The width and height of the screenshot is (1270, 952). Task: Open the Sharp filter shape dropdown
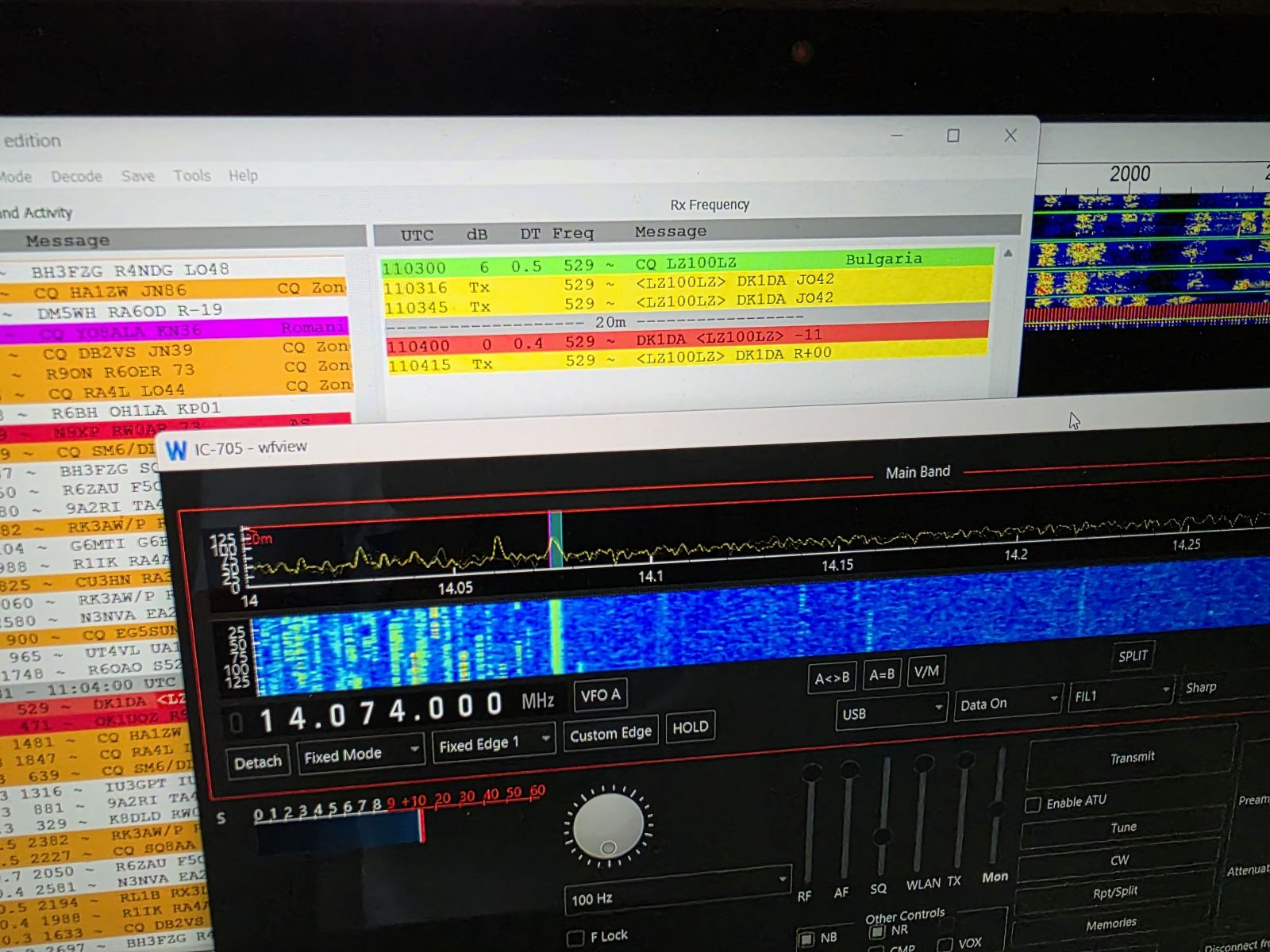1222,687
